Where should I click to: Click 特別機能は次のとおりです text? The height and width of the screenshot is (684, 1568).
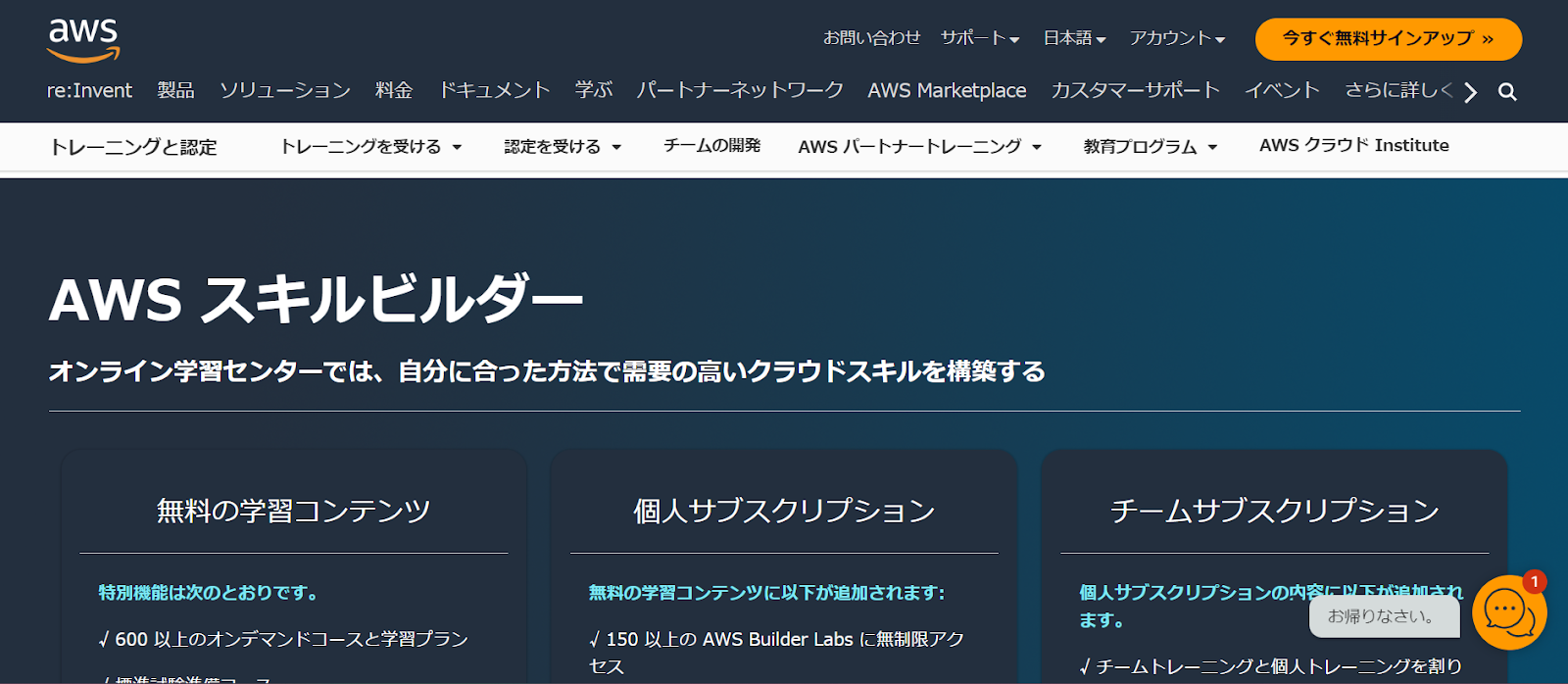click(208, 593)
